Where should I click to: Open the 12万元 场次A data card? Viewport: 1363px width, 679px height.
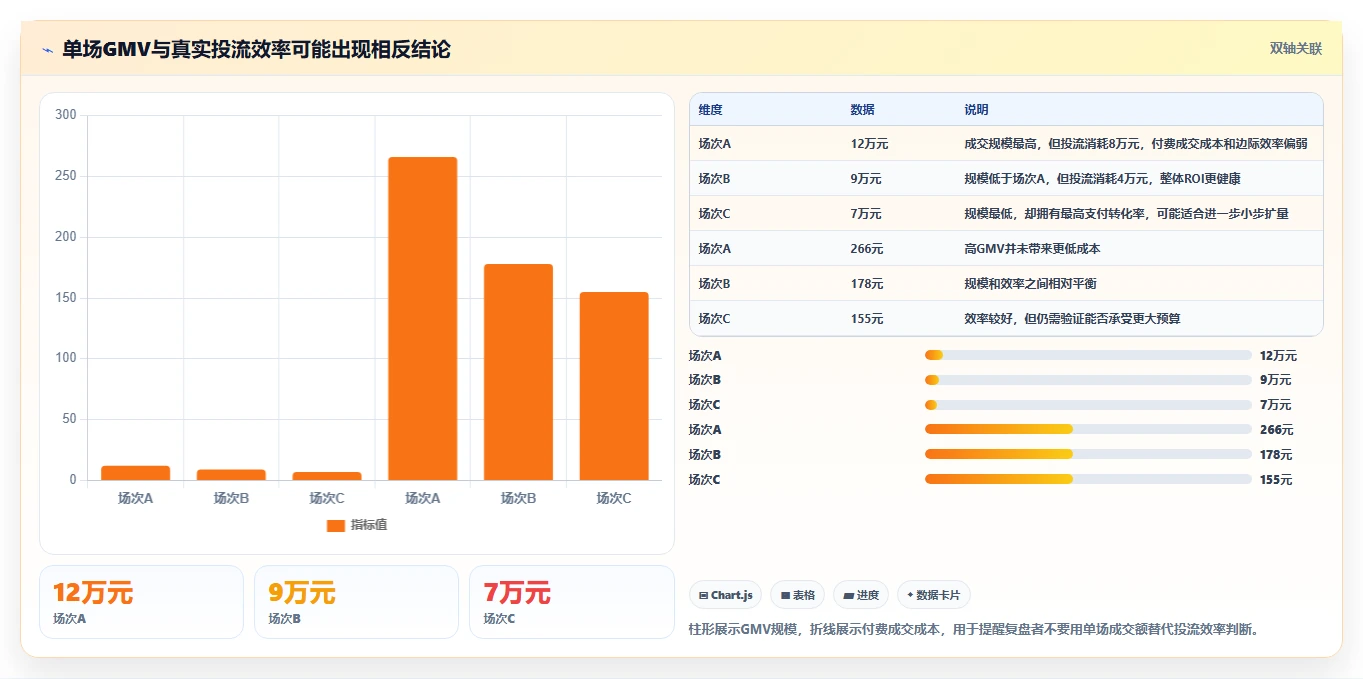[x=141, y=602]
